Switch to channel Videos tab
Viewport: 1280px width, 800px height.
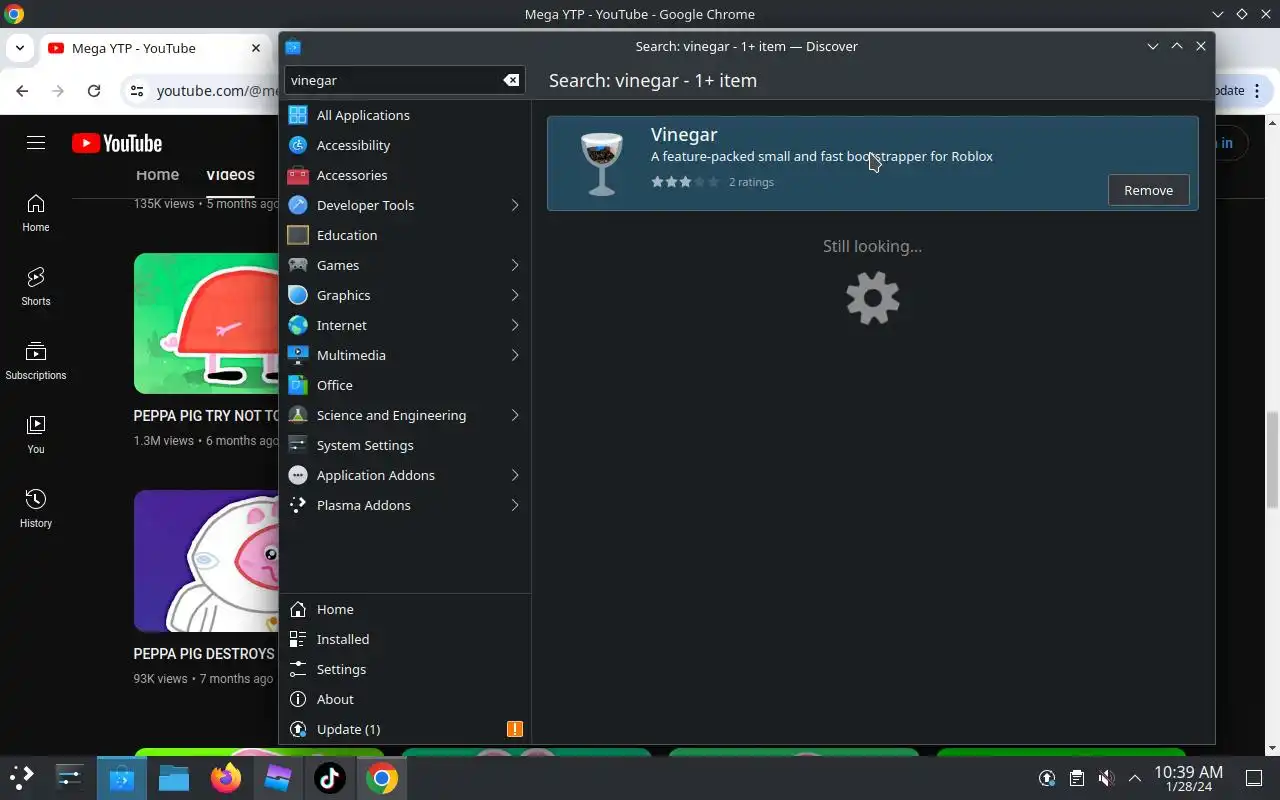click(230, 175)
